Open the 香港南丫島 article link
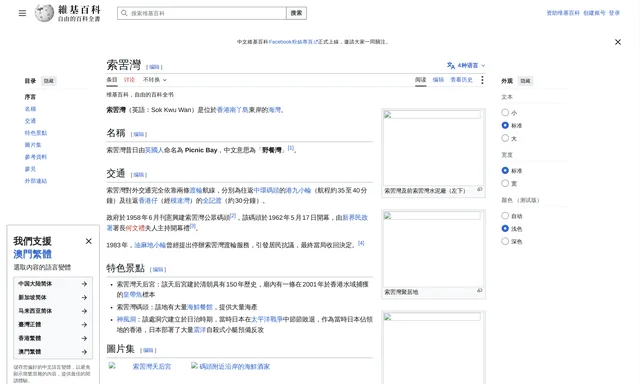 [x=233, y=110]
